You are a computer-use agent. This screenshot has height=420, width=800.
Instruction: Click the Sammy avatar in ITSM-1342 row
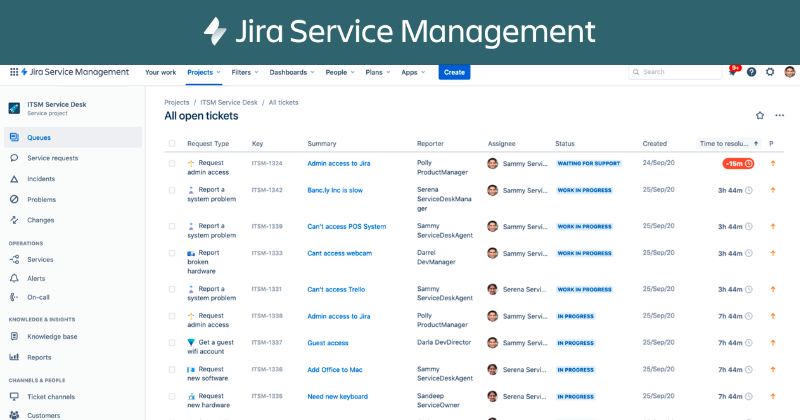click(492, 190)
